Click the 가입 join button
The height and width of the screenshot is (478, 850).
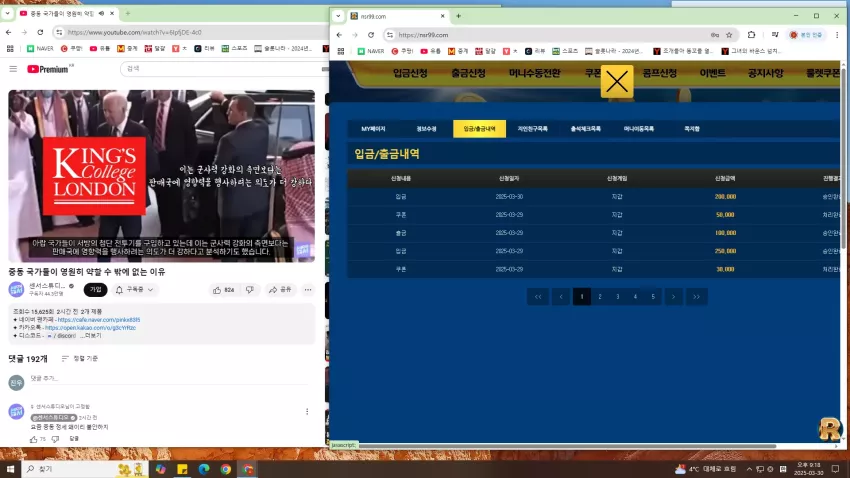(95, 290)
